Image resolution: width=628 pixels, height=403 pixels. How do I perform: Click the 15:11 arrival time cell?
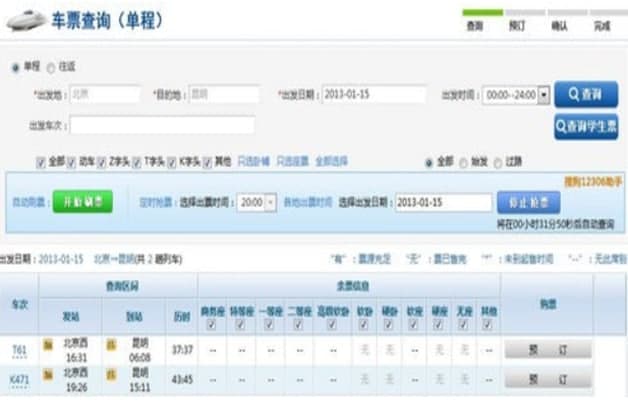(x=140, y=387)
